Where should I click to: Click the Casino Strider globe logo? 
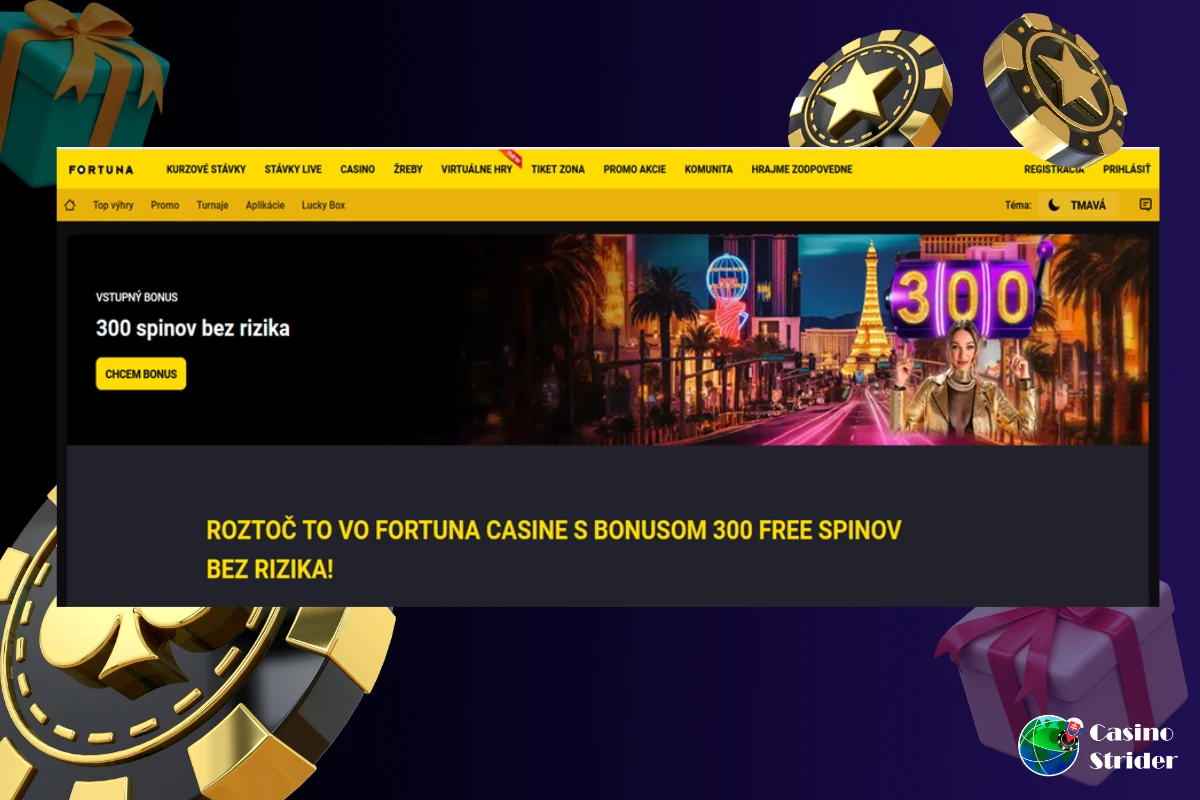(1048, 746)
